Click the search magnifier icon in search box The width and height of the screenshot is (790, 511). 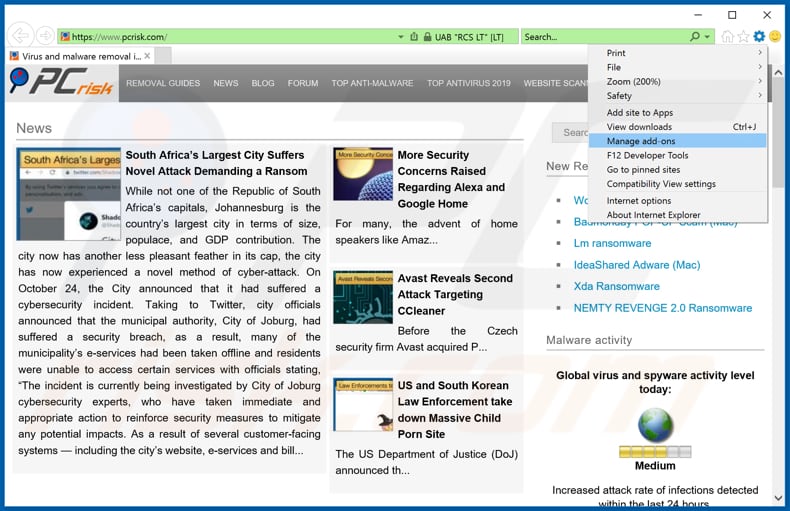pyautogui.click(x=695, y=37)
